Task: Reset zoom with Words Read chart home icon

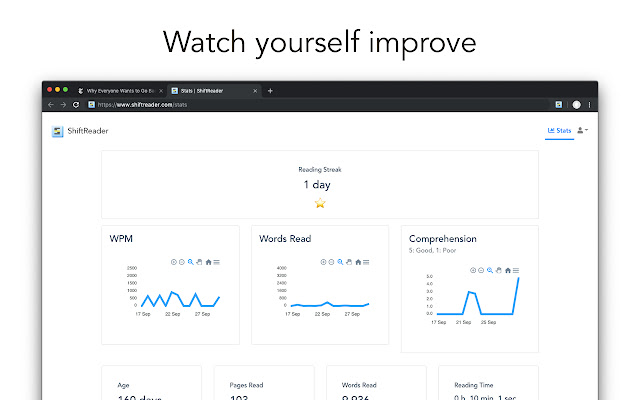Action: coord(358,262)
